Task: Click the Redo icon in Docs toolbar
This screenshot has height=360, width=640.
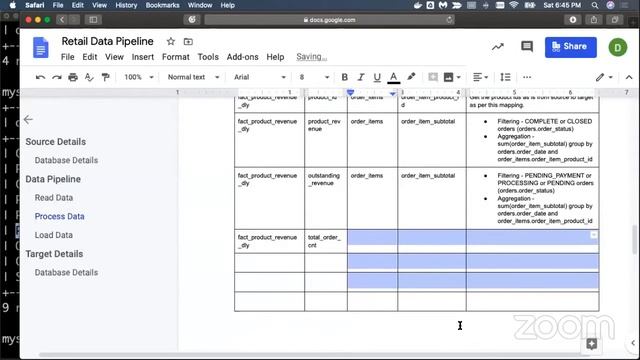Action: pyautogui.click(x=56, y=77)
